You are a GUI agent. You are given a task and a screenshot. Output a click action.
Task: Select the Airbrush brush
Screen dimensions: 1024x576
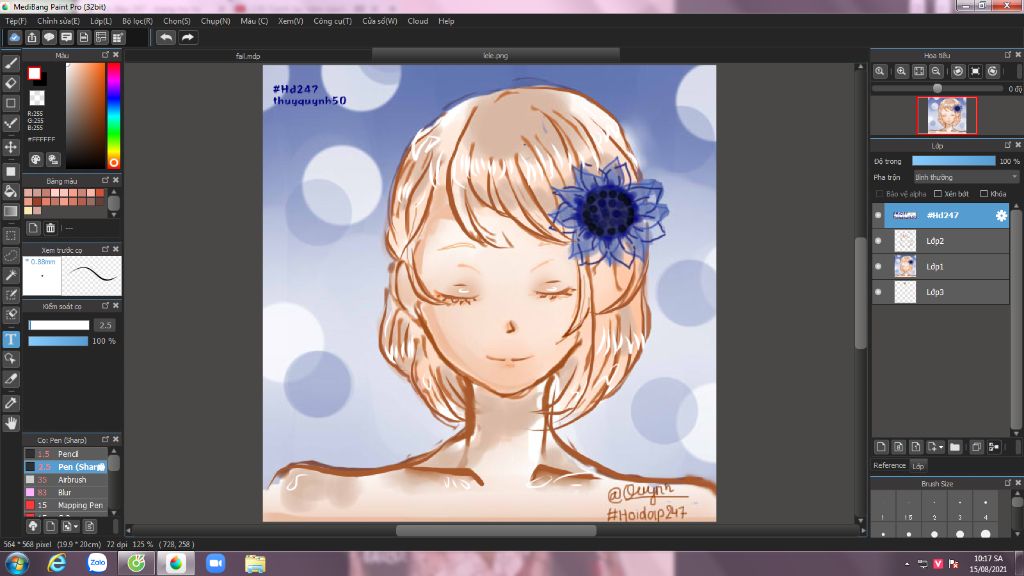[66, 479]
